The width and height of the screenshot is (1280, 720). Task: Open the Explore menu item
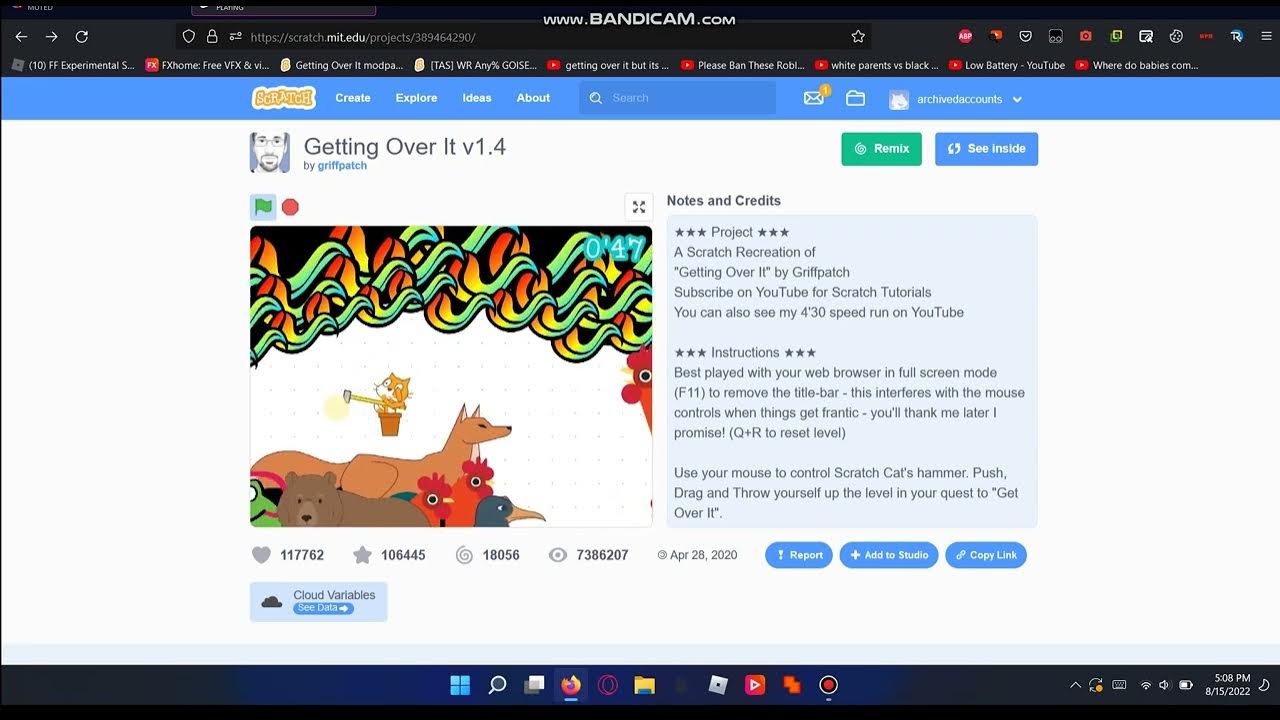[x=416, y=98]
